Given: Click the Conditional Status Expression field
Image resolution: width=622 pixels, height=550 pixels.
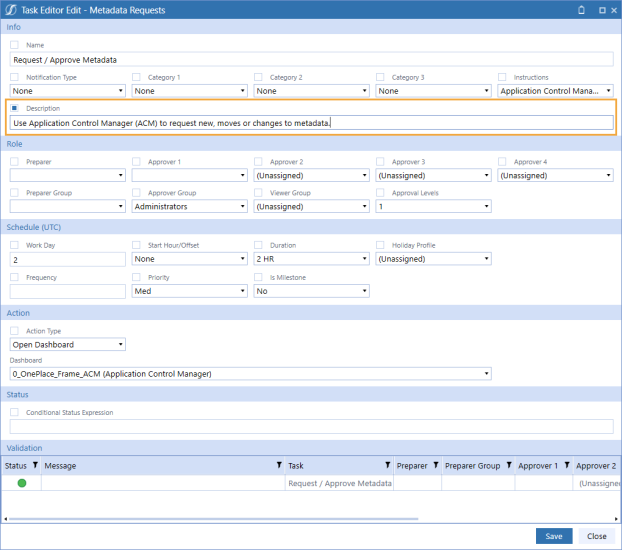Looking at the screenshot, I should 311,427.
